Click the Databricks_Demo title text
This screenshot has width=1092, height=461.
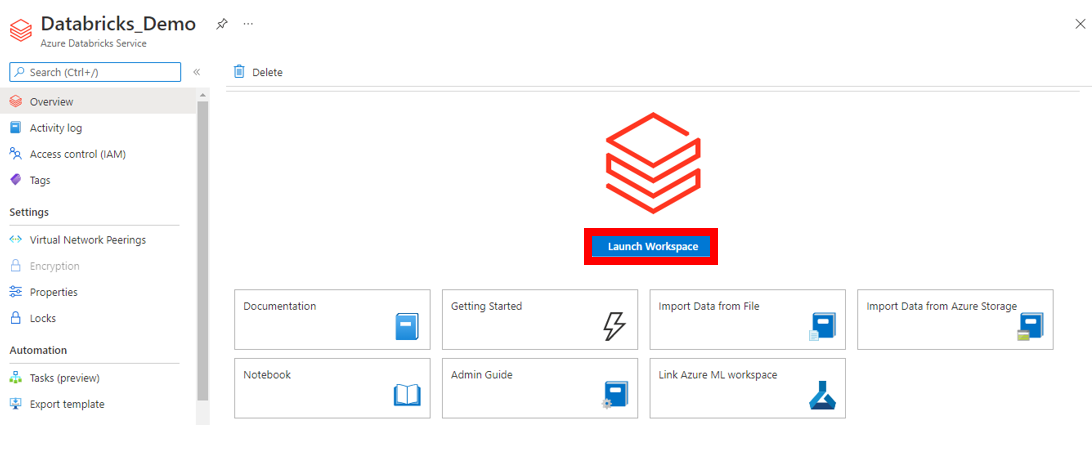click(118, 23)
